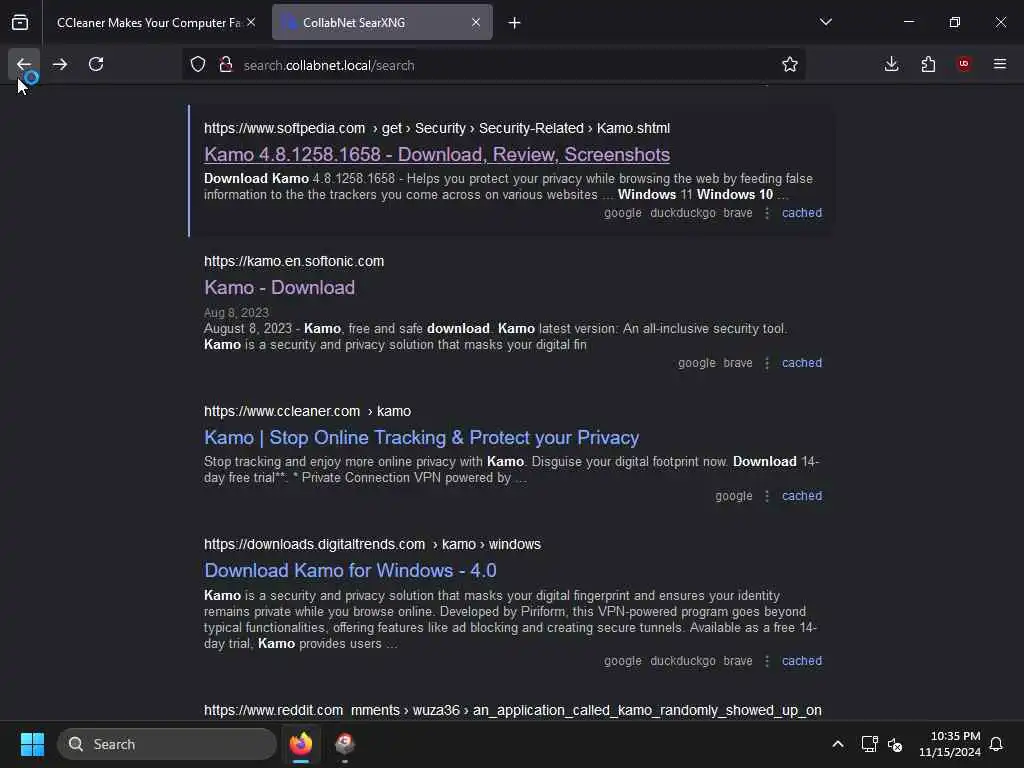Open the downloads panel
1024x768 pixels.
click(x=891, y=64)
